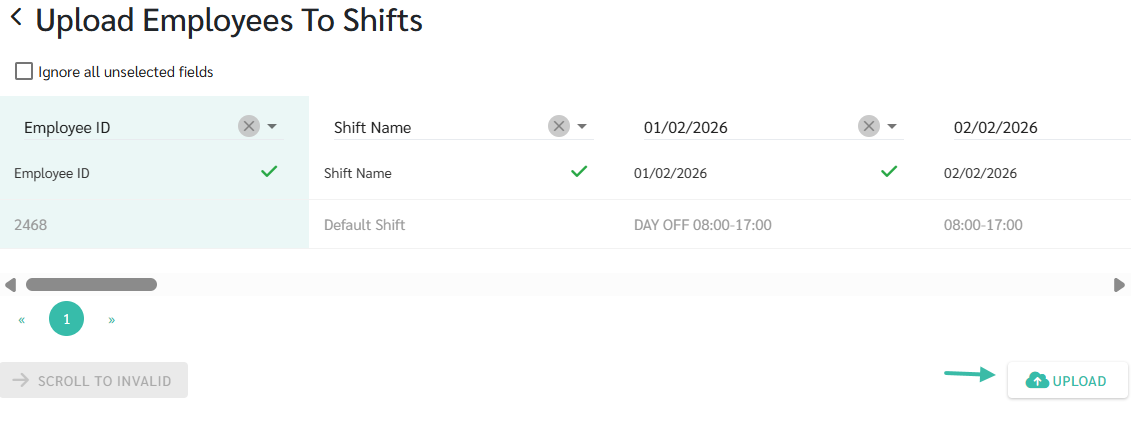
Task: Expand the 01/02/2026 column dropdown
Action: point(892,127)
